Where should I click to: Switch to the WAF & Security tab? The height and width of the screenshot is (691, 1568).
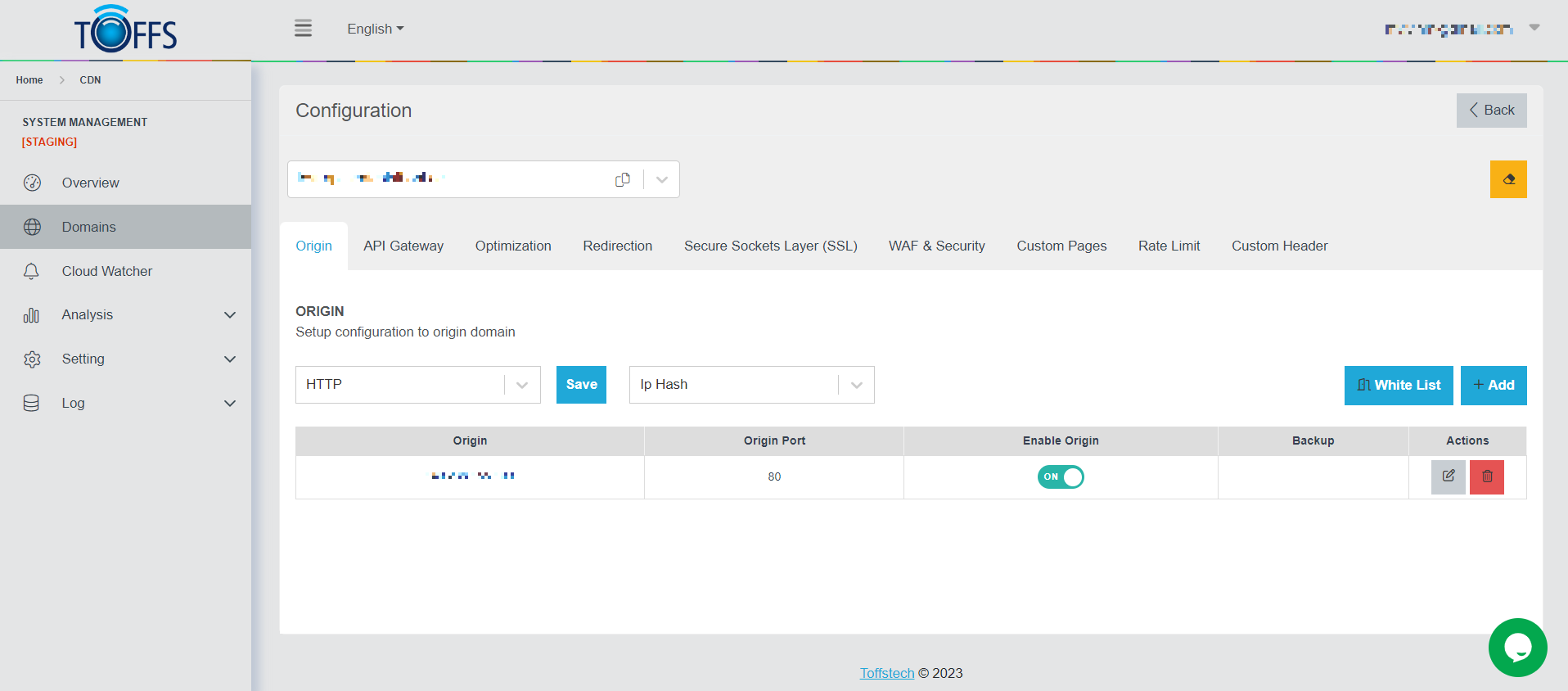click(x=936, y=246)
